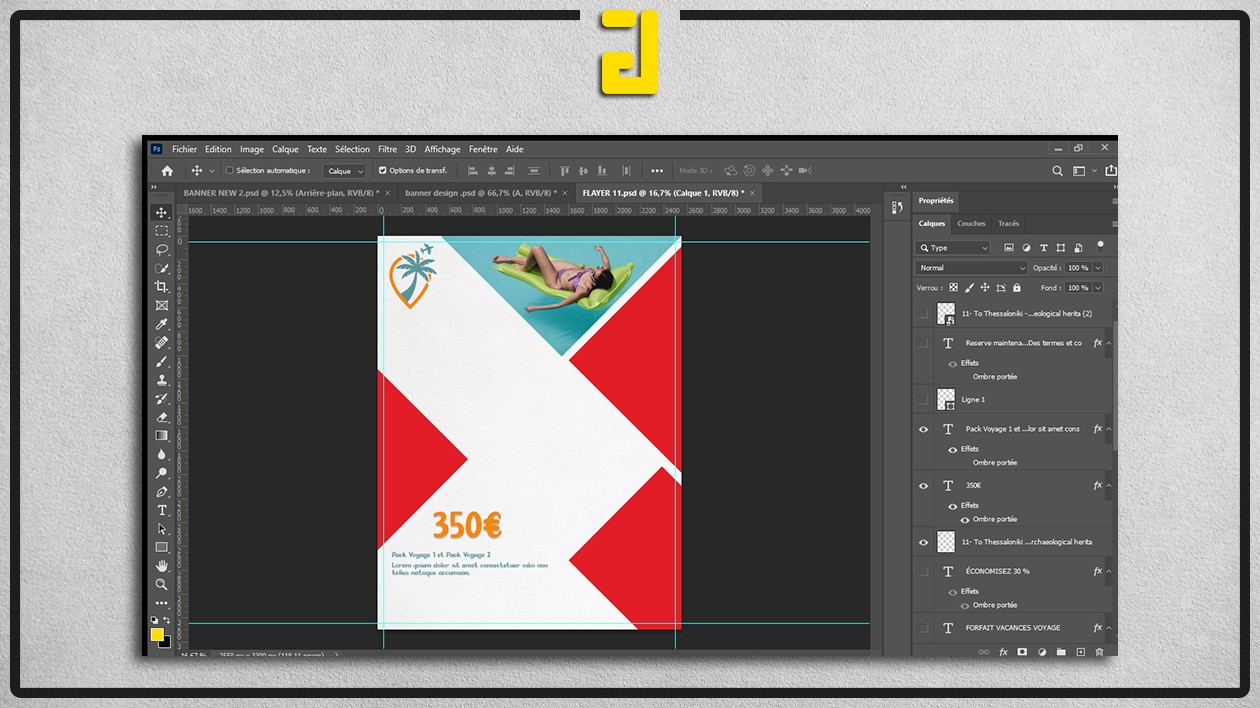Select the Move tool in the toolbox
The height and width of the screenshot is (708, 1260).
pyautogui.click(x=161, y=212)
